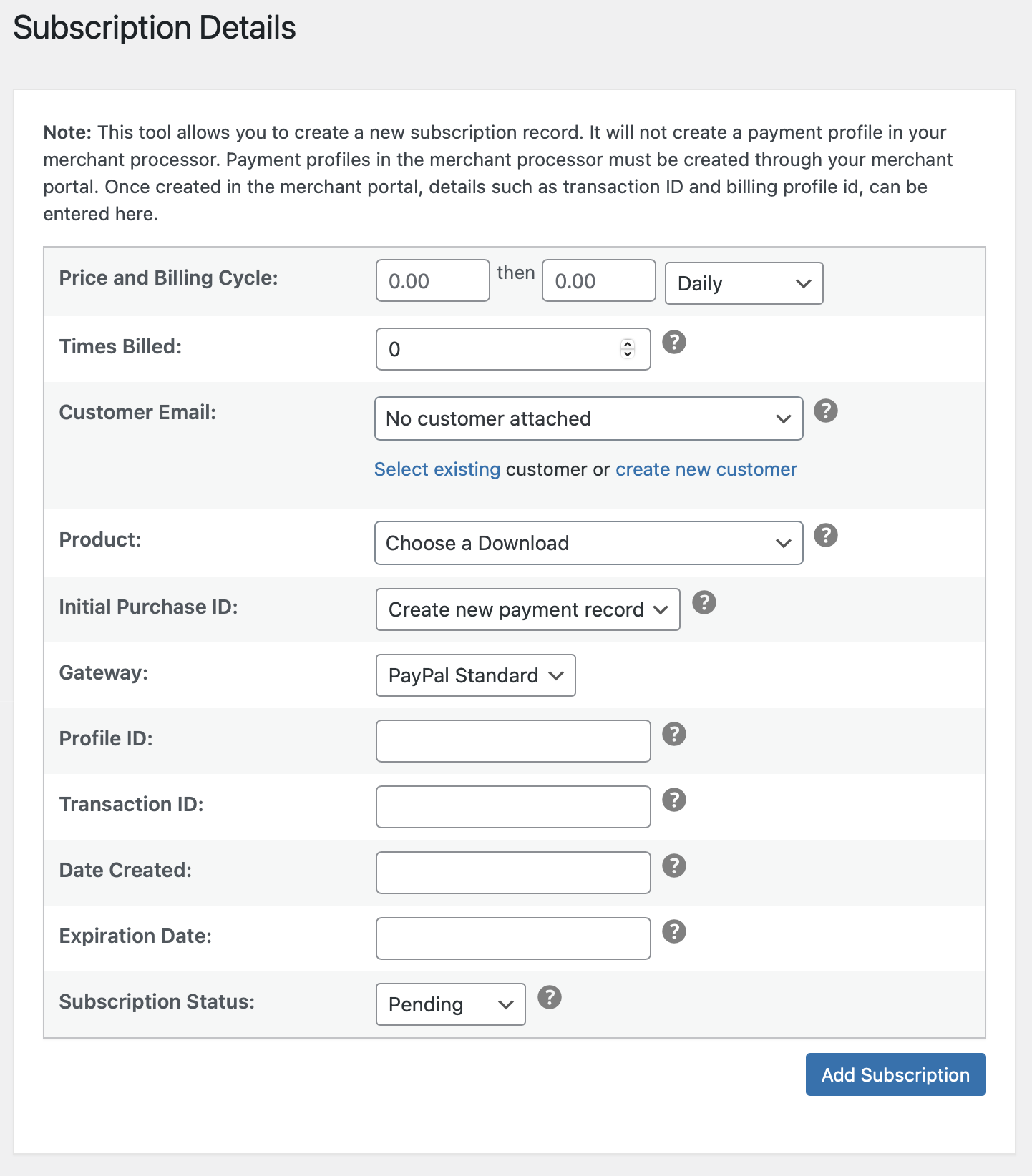The image size is (1032, 1176).
Task: Click into the Profile ID text field
Action: click(x=512, y=742)
